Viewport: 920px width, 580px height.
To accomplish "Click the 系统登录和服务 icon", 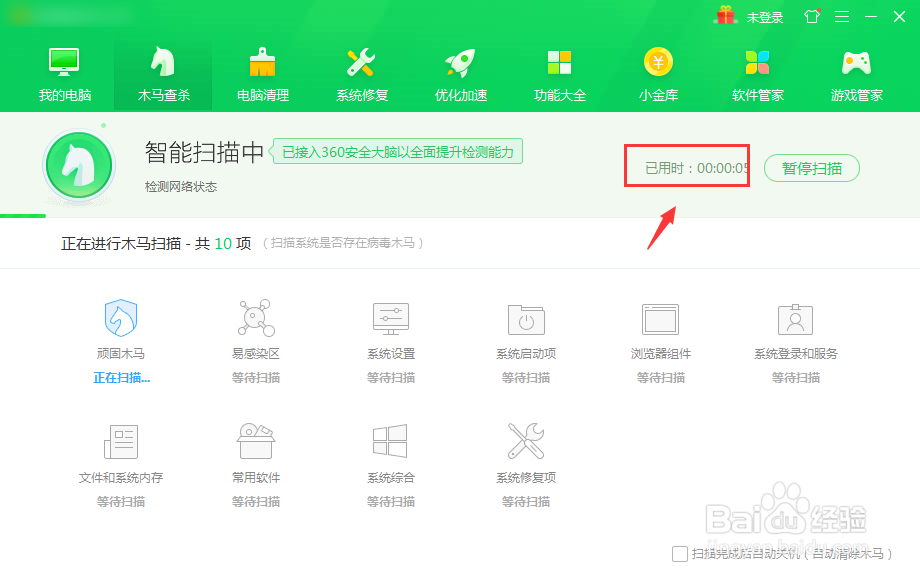I will 795,320.
